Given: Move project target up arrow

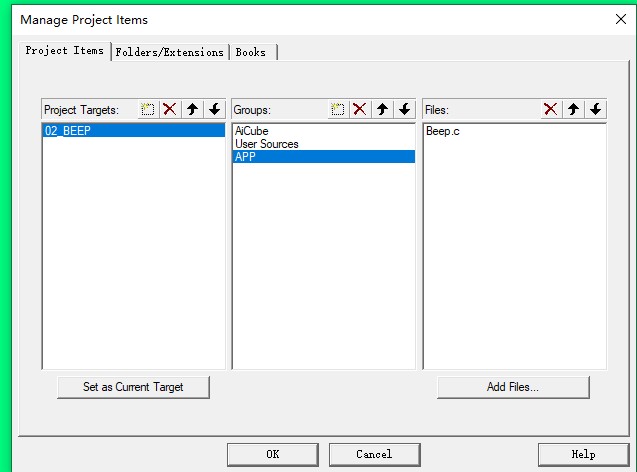Looking at the screenshot, I should point(192,110).
